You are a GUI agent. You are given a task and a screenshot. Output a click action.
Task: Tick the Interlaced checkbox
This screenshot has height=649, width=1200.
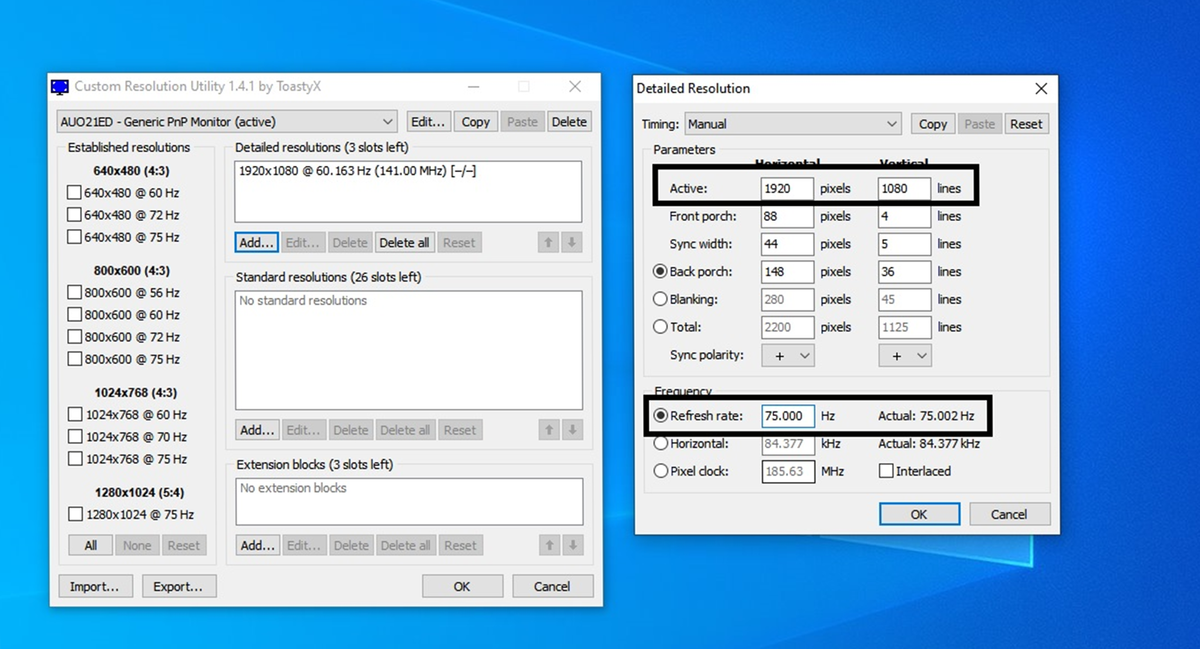(x=886, y=471)
